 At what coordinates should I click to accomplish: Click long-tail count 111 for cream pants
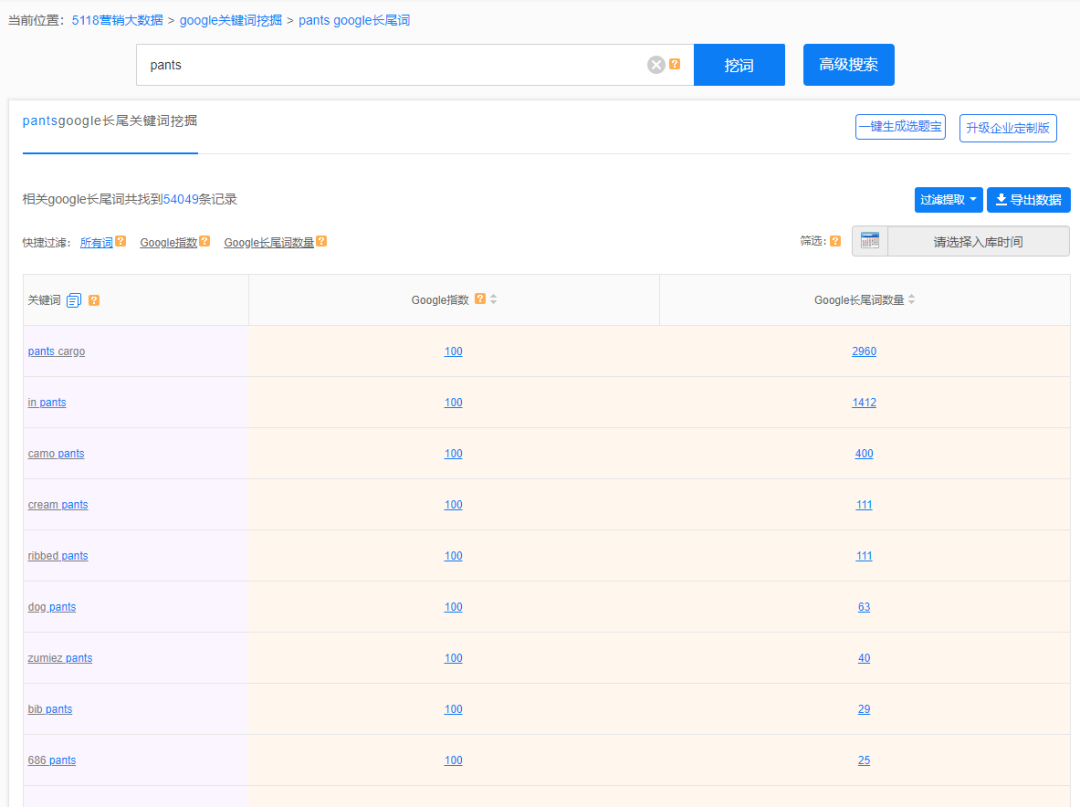point(864,505)
